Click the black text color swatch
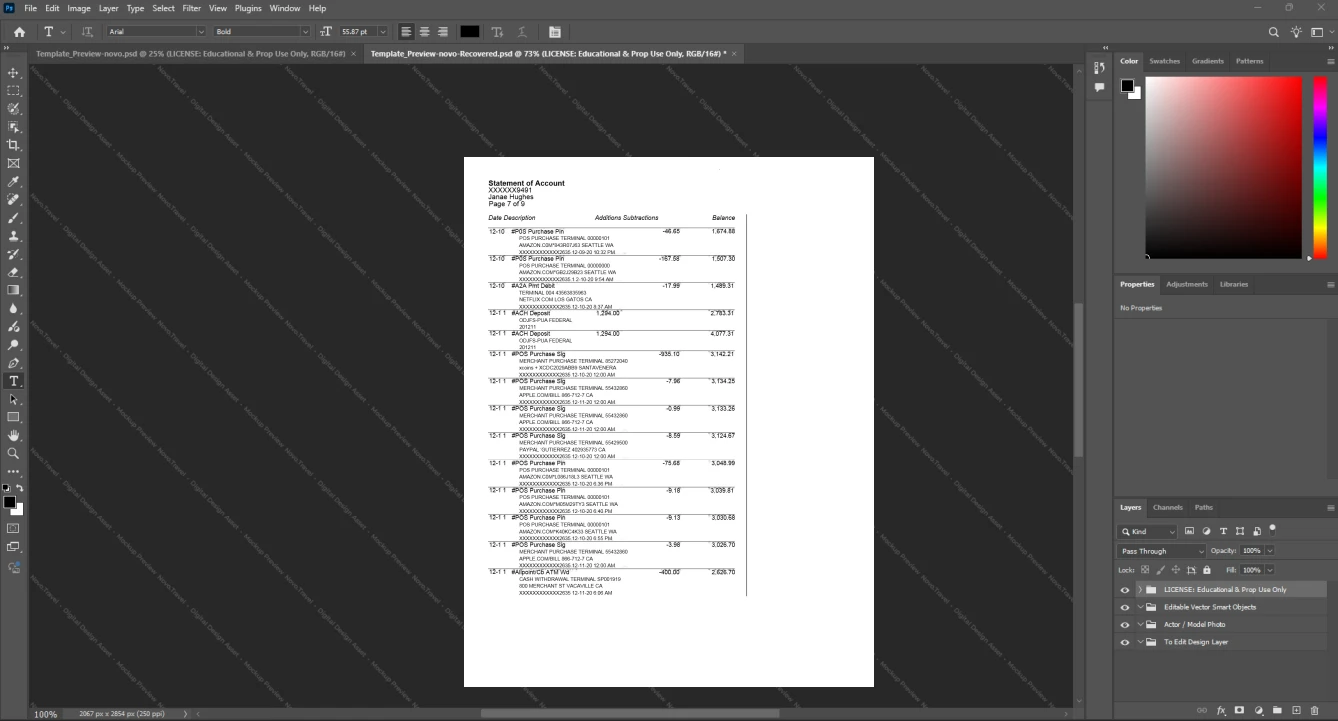1338x721 pixels. 469,32
